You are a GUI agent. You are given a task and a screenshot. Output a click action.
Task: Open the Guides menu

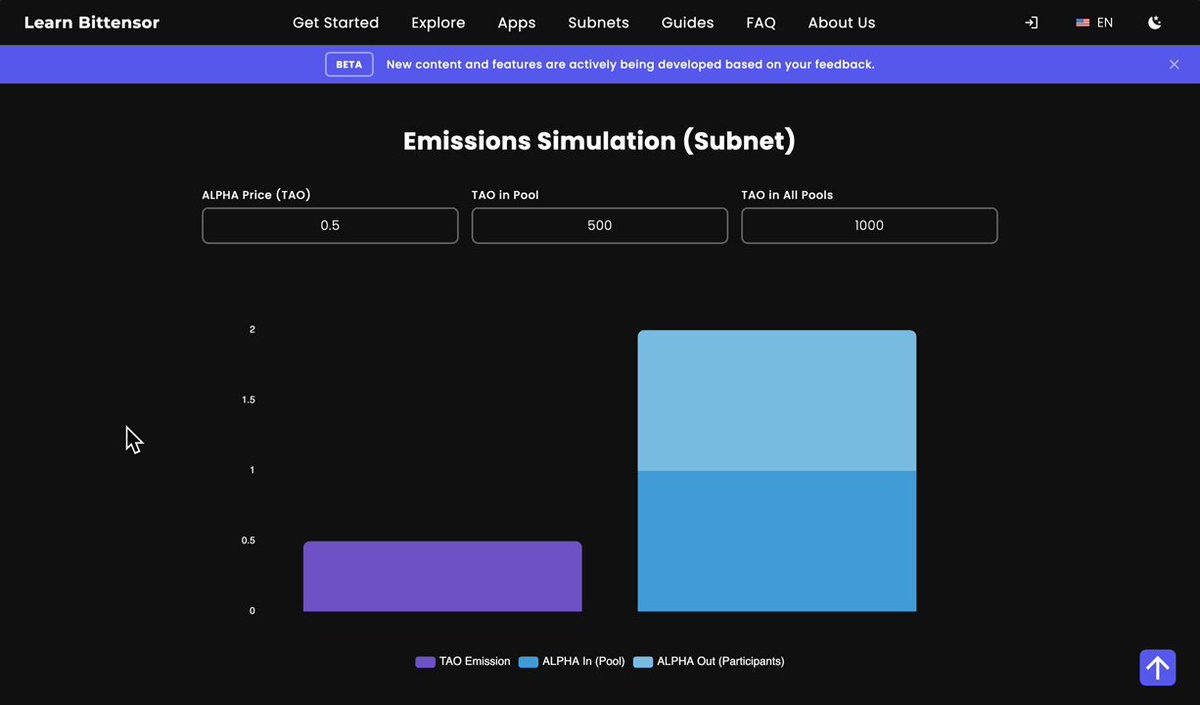point(688,22)
